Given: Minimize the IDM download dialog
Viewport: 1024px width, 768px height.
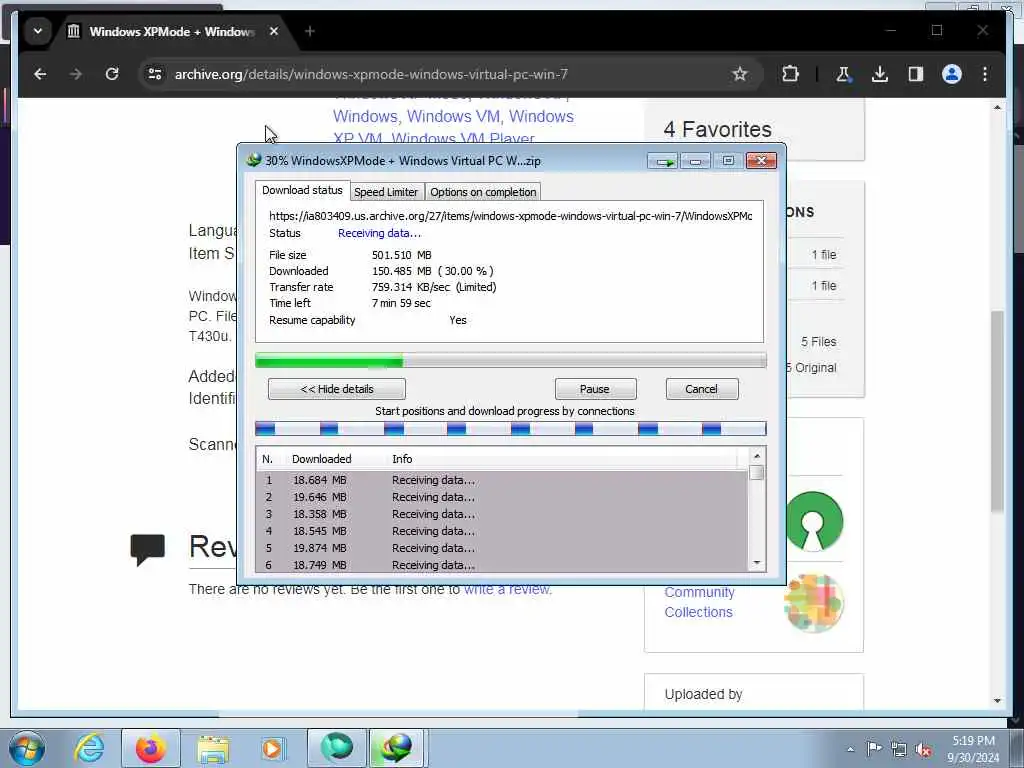Looking at the screenshot, I should coord(696,161).
